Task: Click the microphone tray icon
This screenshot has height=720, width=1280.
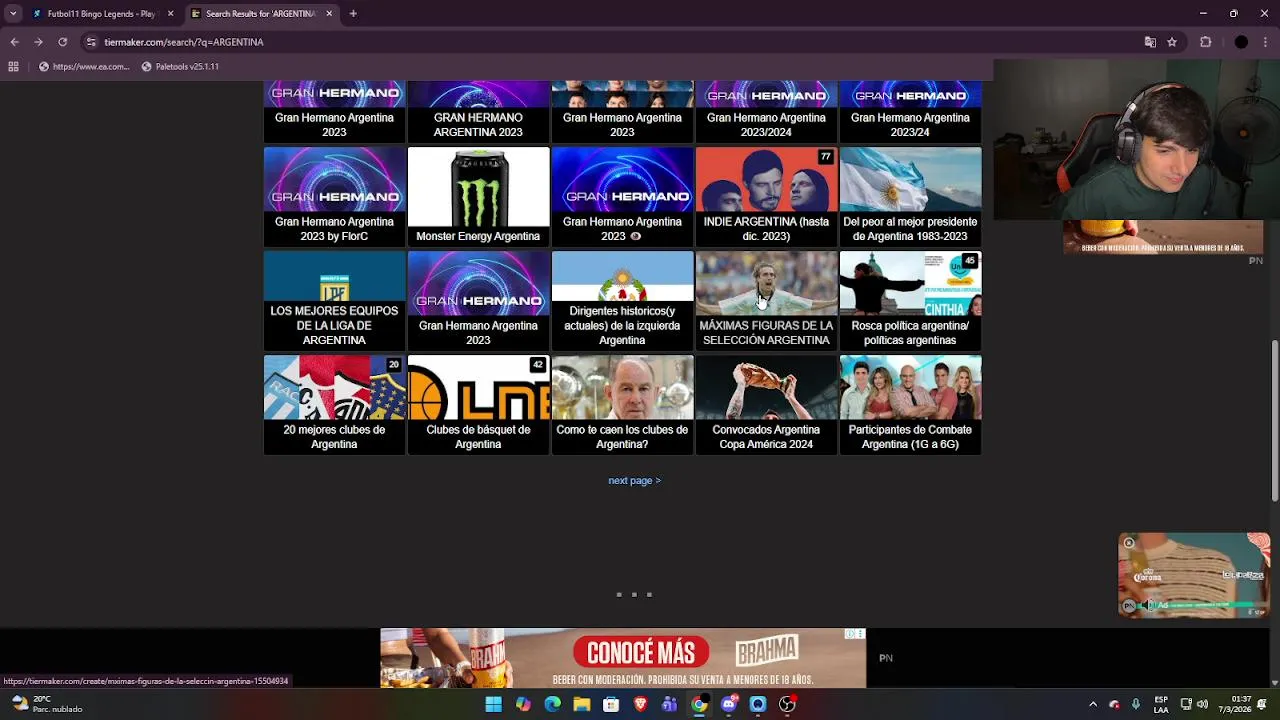Action: 1135,704
